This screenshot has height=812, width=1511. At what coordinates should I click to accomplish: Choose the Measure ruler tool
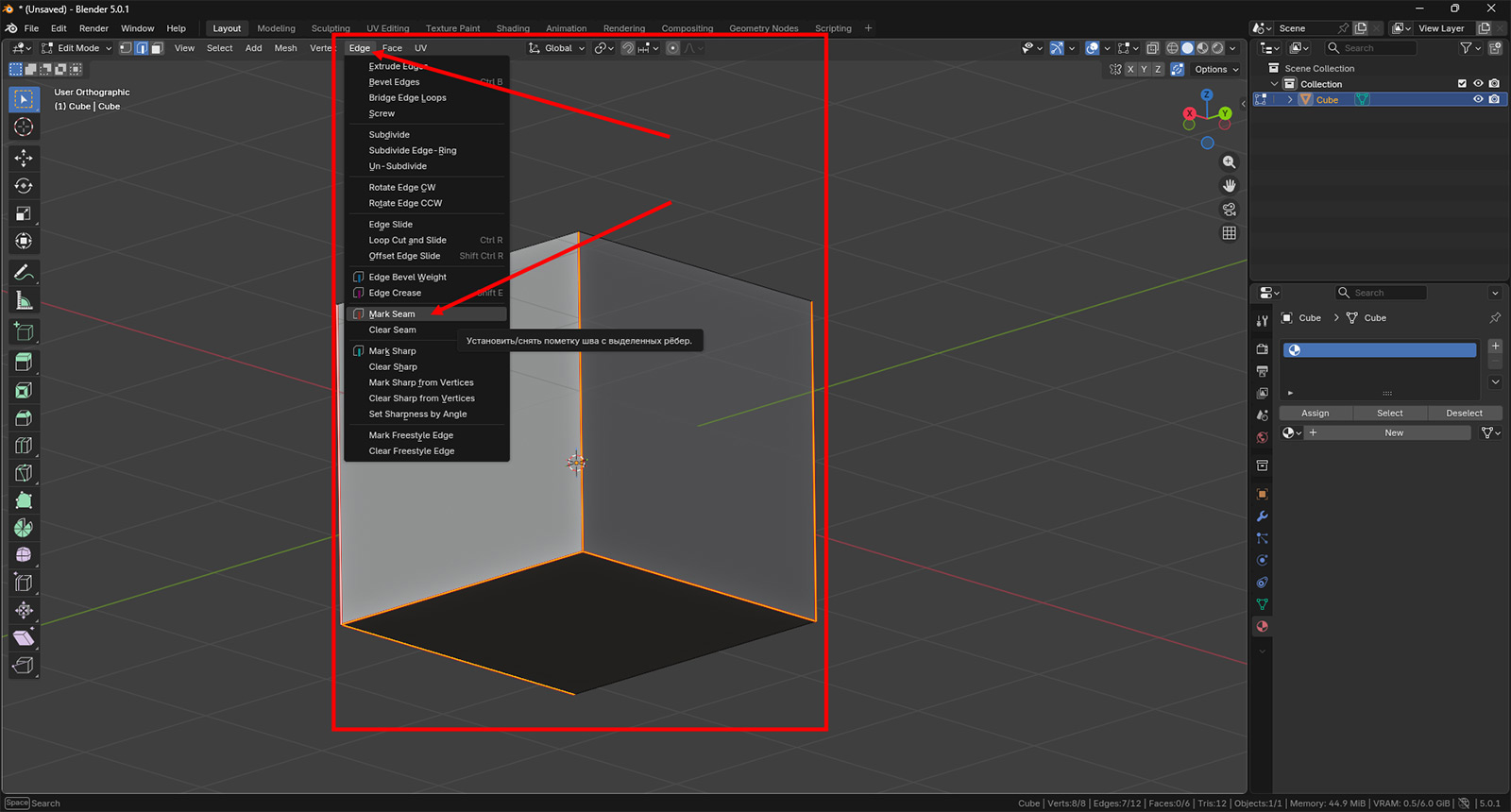coord(24,301)
